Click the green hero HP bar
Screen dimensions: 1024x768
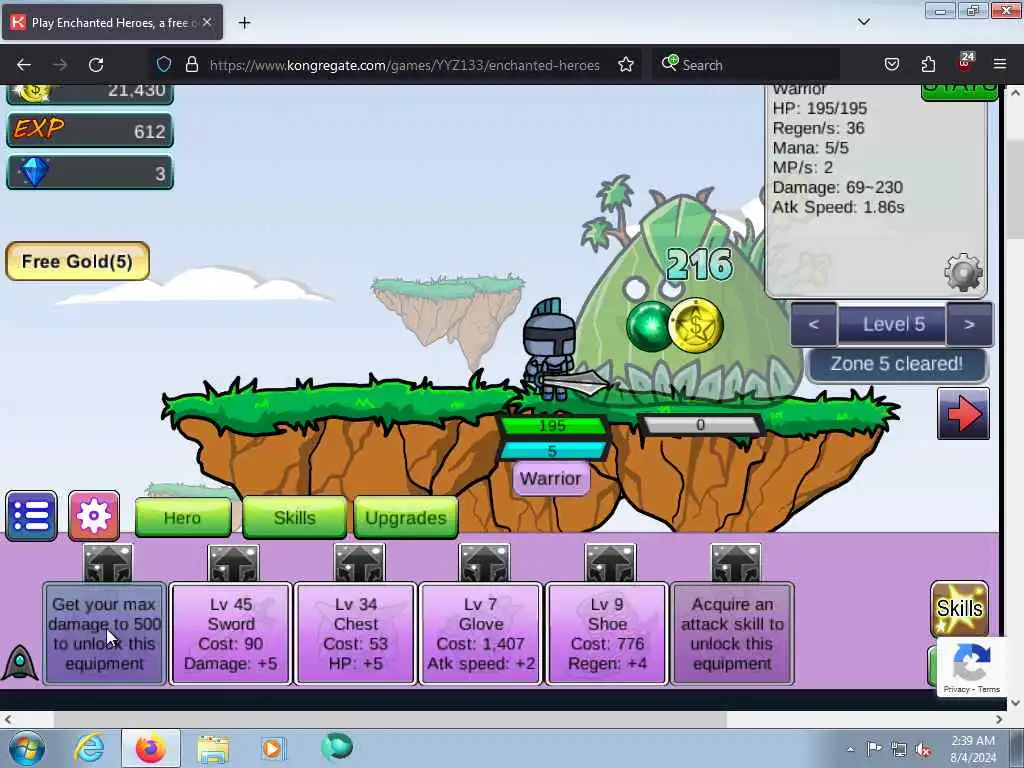(x=552, y=426)
